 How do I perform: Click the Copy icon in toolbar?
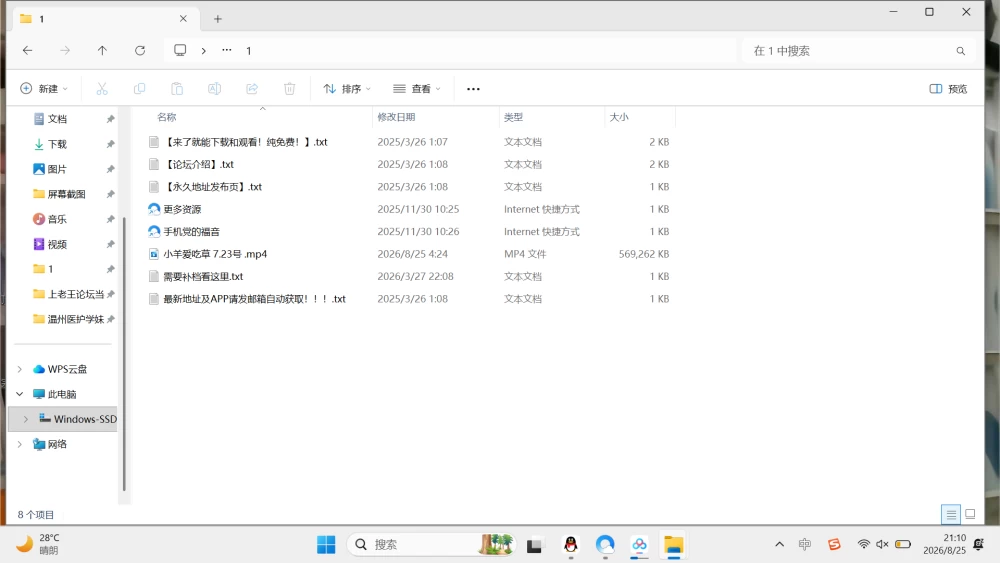point(139,89)
